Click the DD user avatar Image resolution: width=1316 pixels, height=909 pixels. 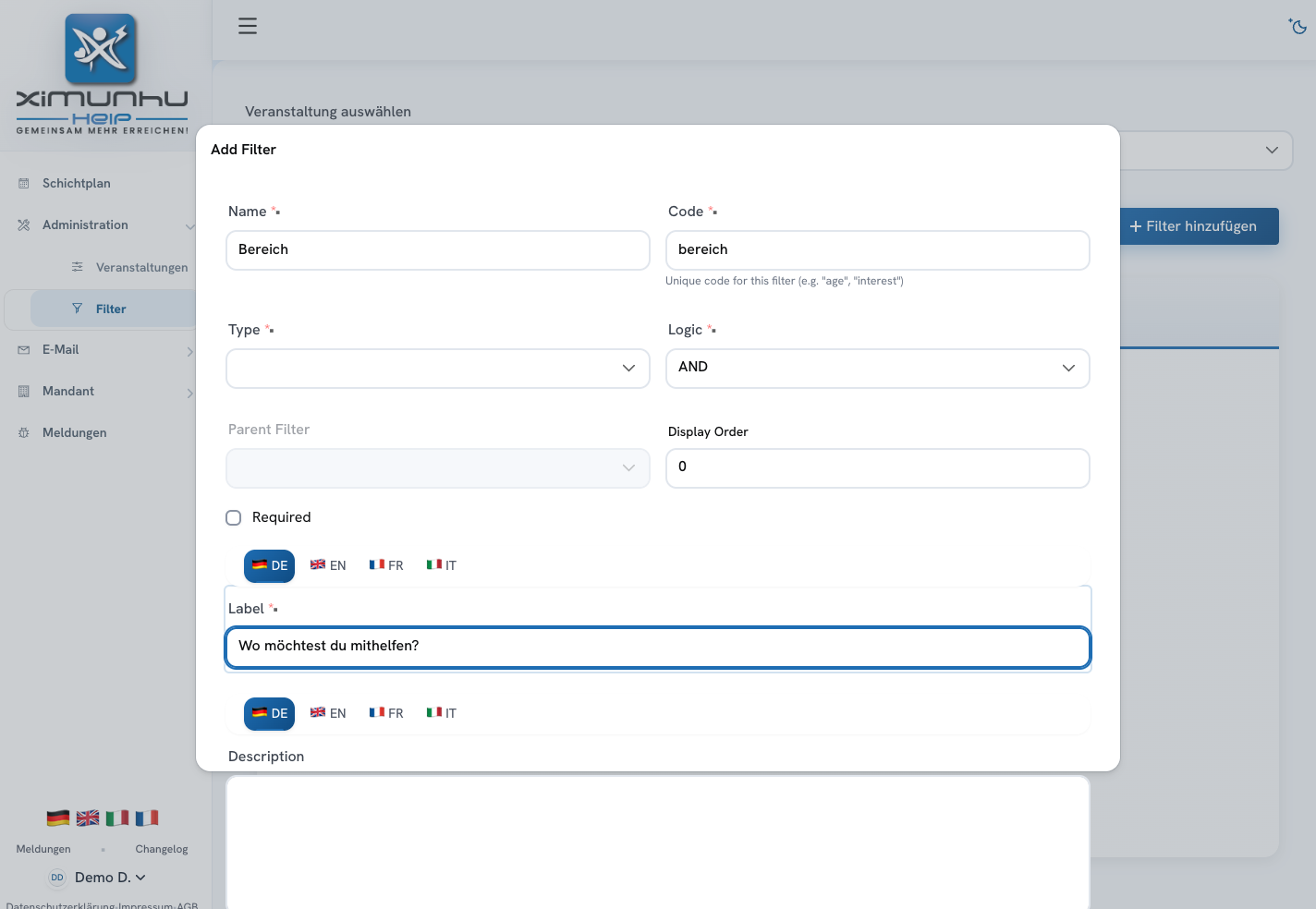(x=57, y=878)
